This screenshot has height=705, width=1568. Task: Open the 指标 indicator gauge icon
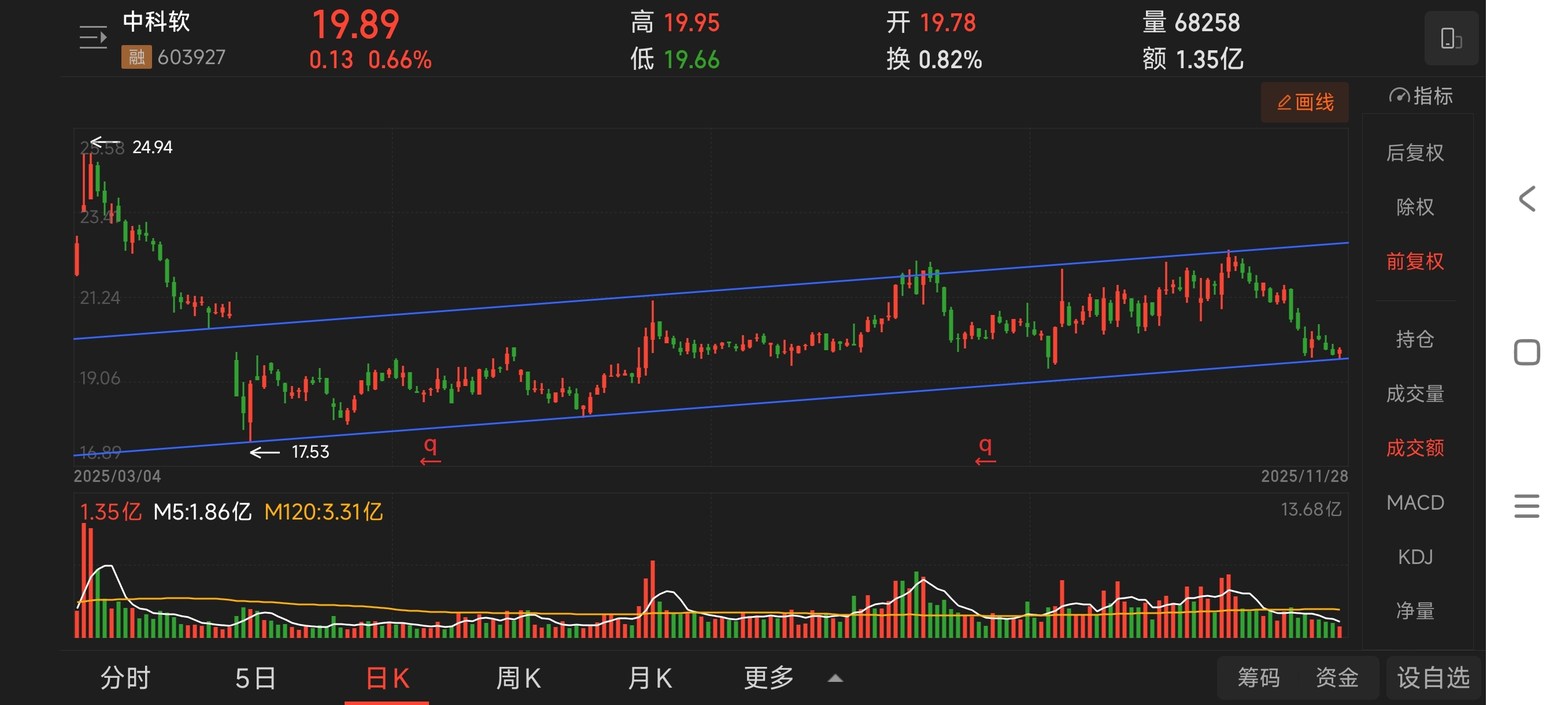1399,96
